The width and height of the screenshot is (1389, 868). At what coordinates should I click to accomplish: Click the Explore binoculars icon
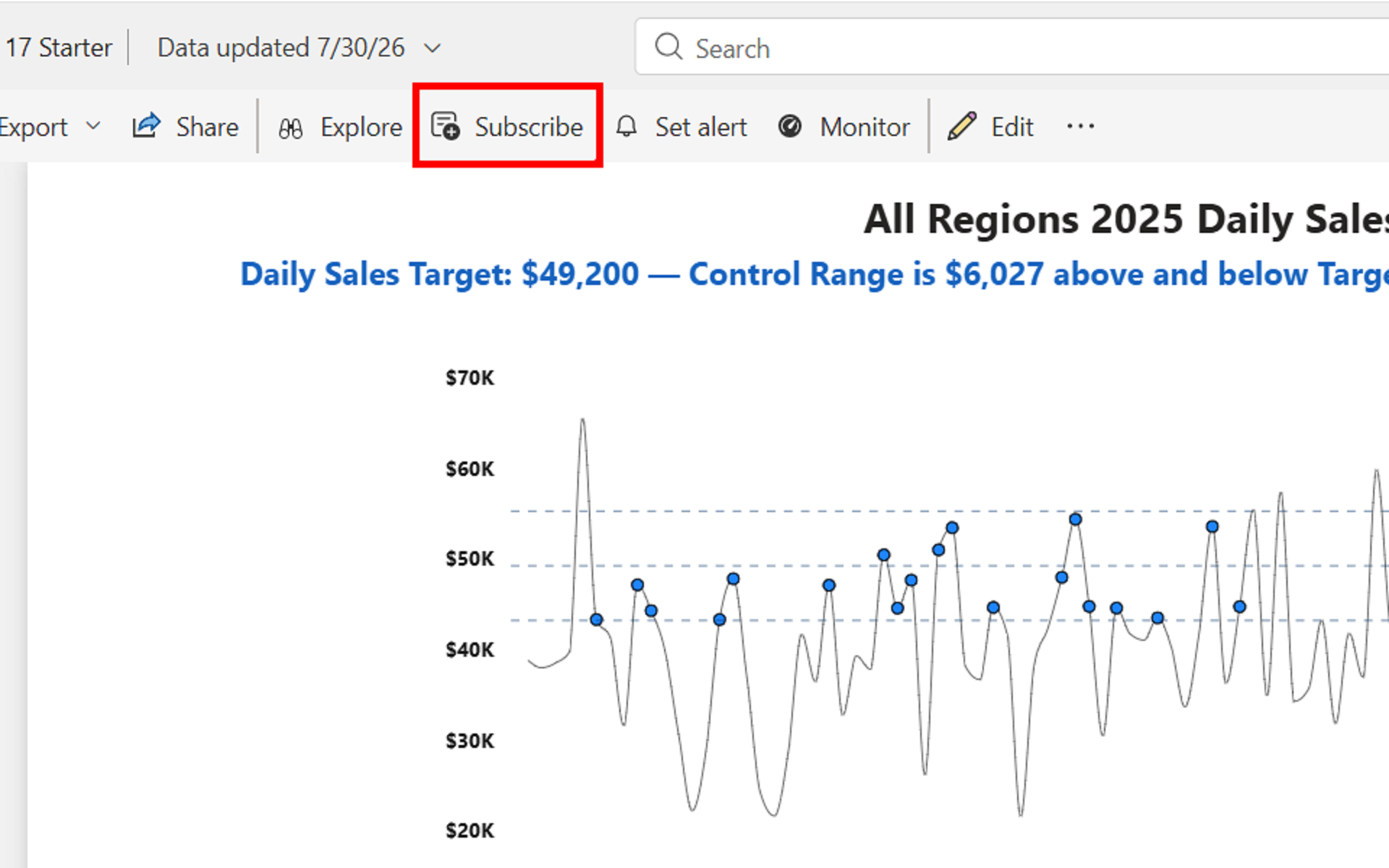point(291,128)
